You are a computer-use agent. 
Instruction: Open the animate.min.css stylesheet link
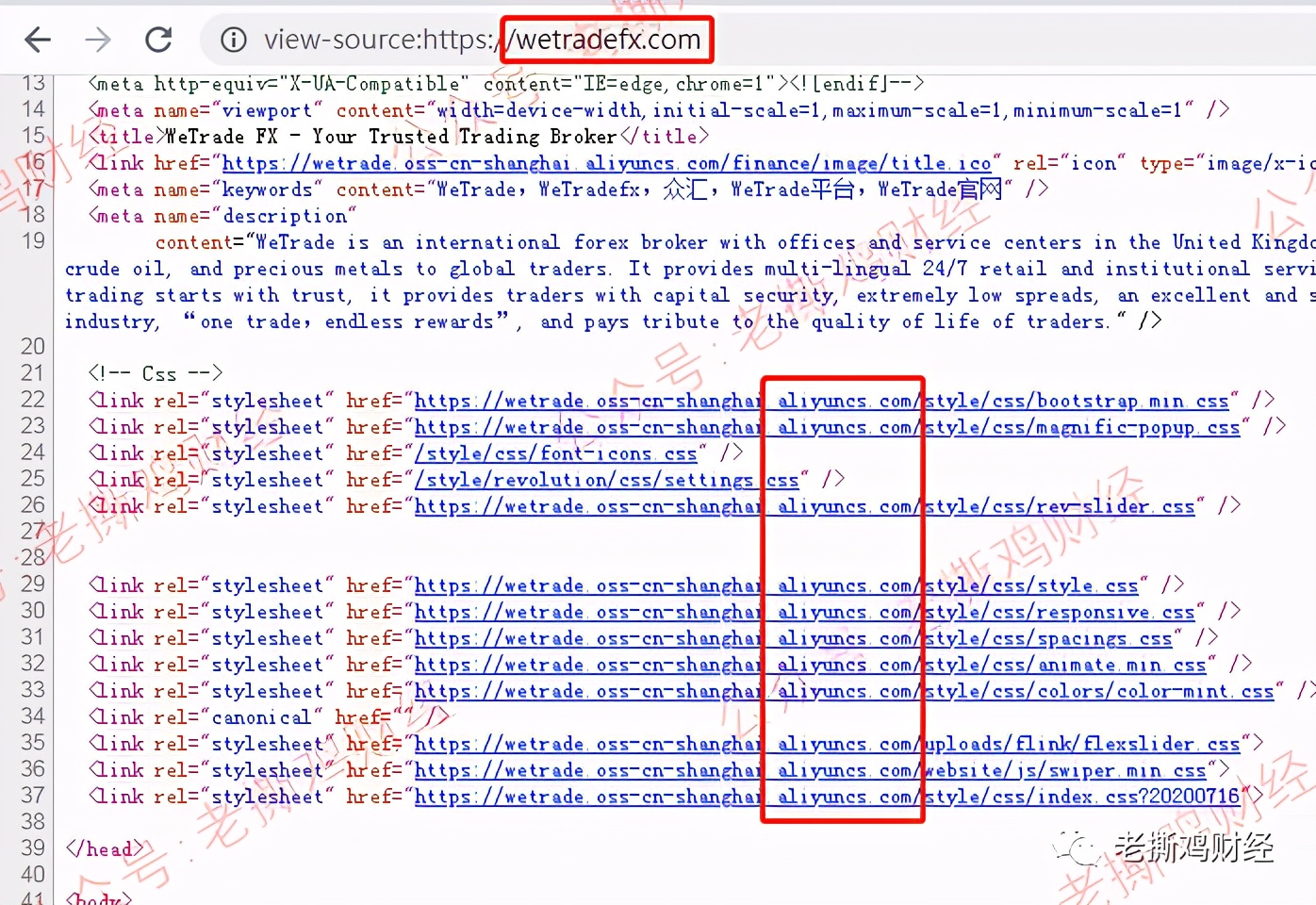tap(810, 665)
